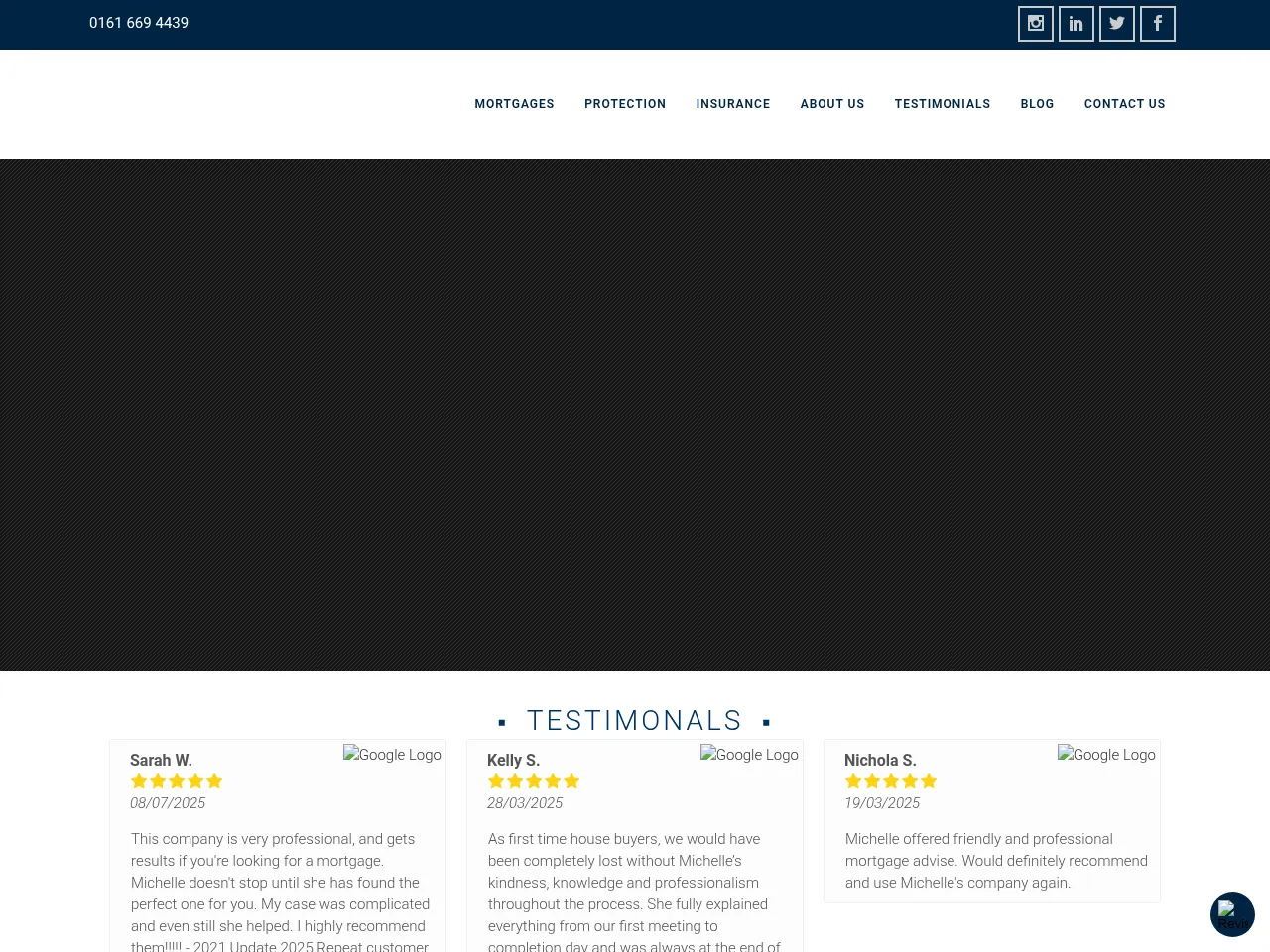Open the Facebook social icon
1270x952 pixels.
pyautogui.click(x=1158, y=24)
